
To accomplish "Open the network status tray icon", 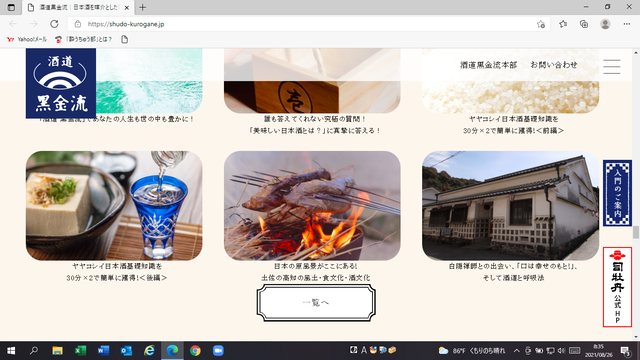I will pyautogui.click(x=550, y=351).
